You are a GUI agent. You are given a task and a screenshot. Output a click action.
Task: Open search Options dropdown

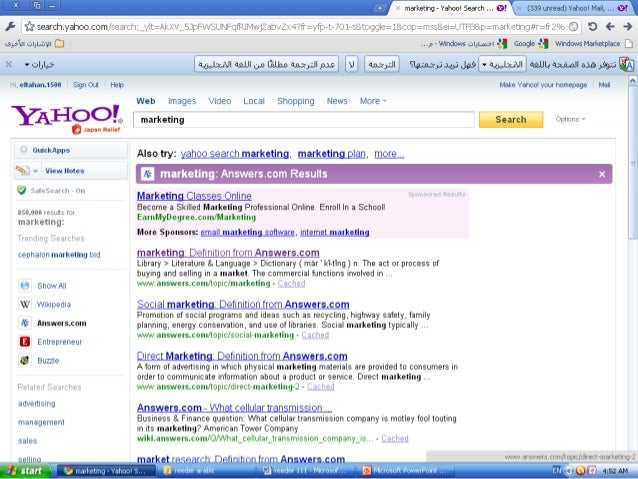pyautogui.click(x=570, y=119)
